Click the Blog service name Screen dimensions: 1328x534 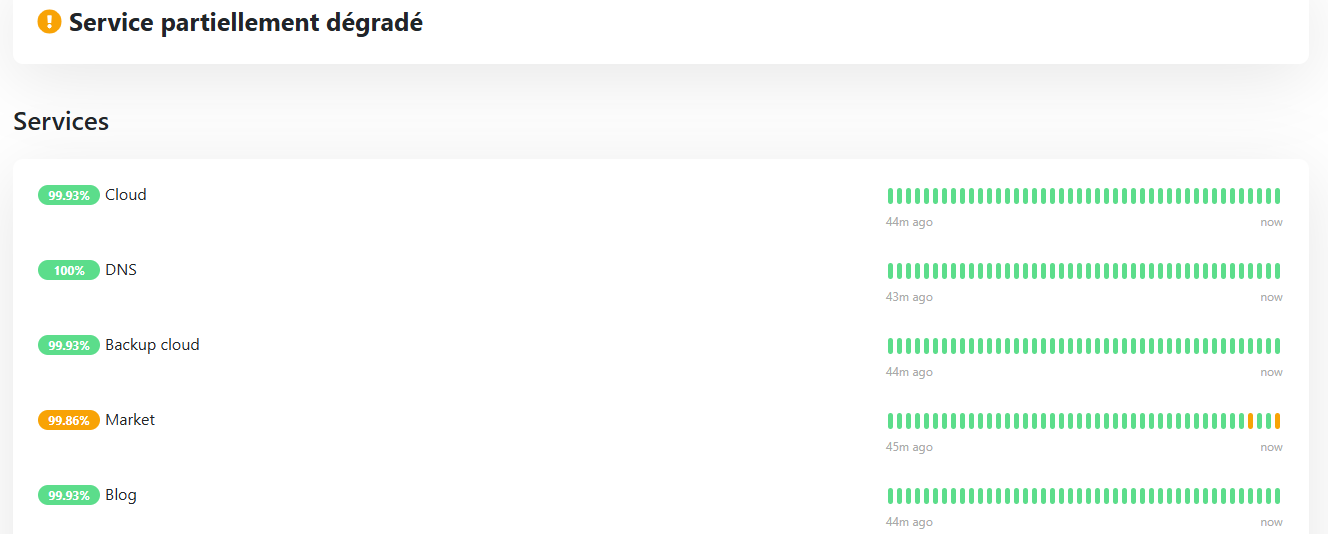121,495
